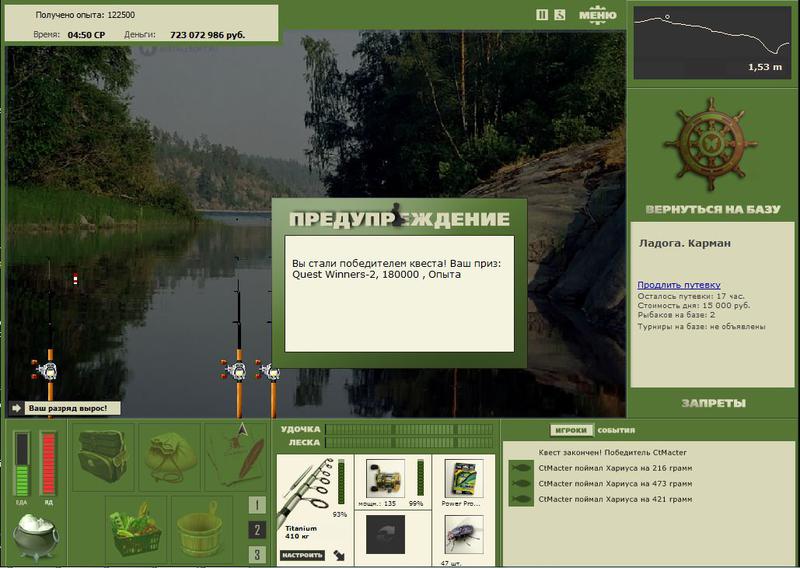Open the ЗАПРЕТЫ section
Image resolution: width=800 pixels, height=568 pixels.
click(713, 403)
